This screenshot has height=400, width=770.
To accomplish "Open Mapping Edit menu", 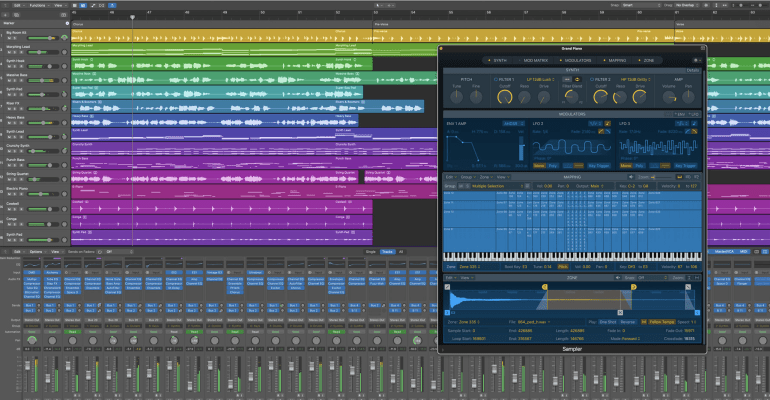I will pos(451,177).
